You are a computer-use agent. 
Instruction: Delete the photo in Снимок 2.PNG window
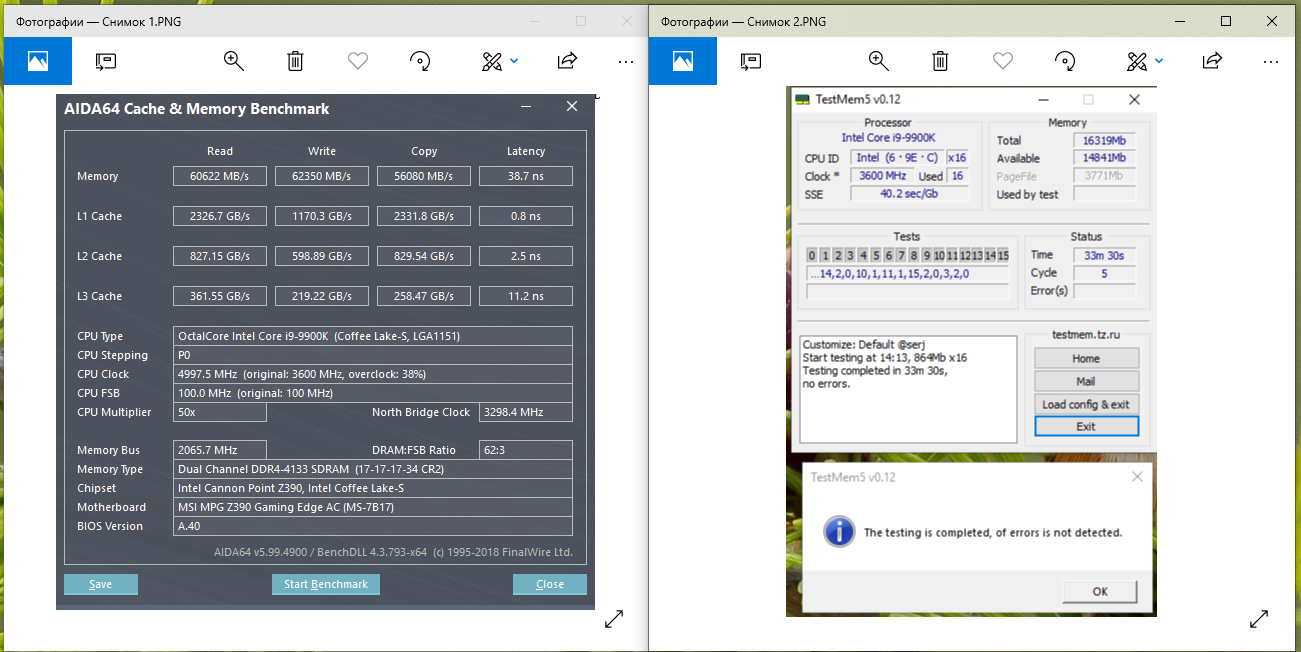click(x=940, y=61)
